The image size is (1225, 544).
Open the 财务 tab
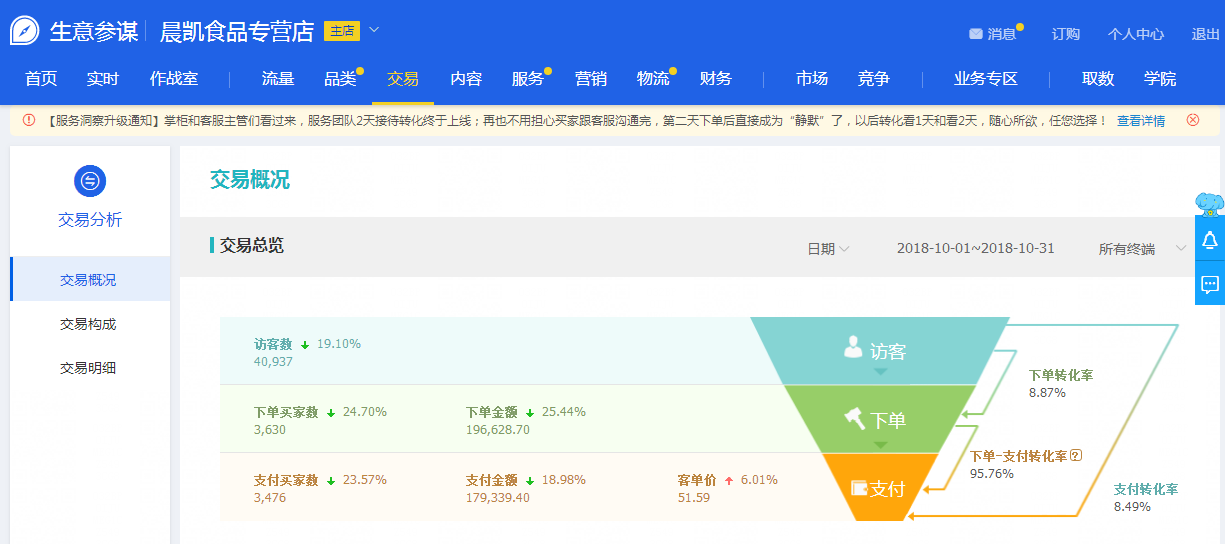[716, 78]
